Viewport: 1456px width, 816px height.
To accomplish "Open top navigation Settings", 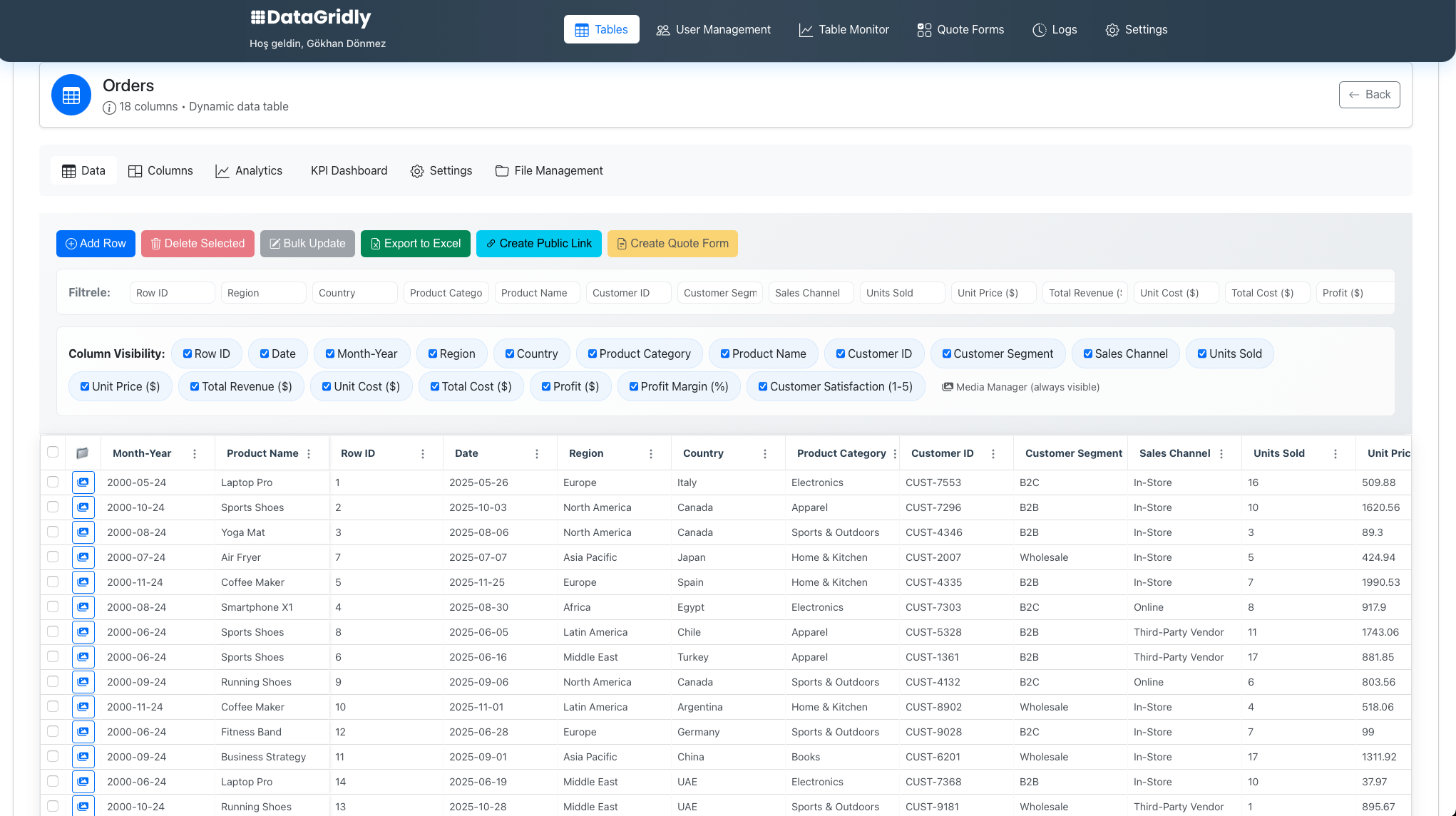I will pos(1137,29).
